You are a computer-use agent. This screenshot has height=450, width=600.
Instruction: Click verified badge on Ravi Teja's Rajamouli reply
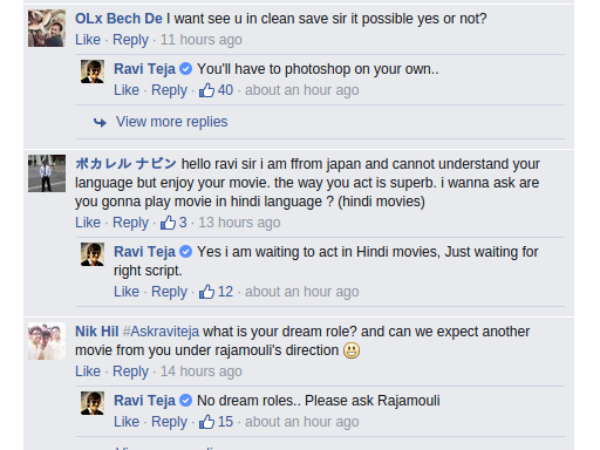184,401
